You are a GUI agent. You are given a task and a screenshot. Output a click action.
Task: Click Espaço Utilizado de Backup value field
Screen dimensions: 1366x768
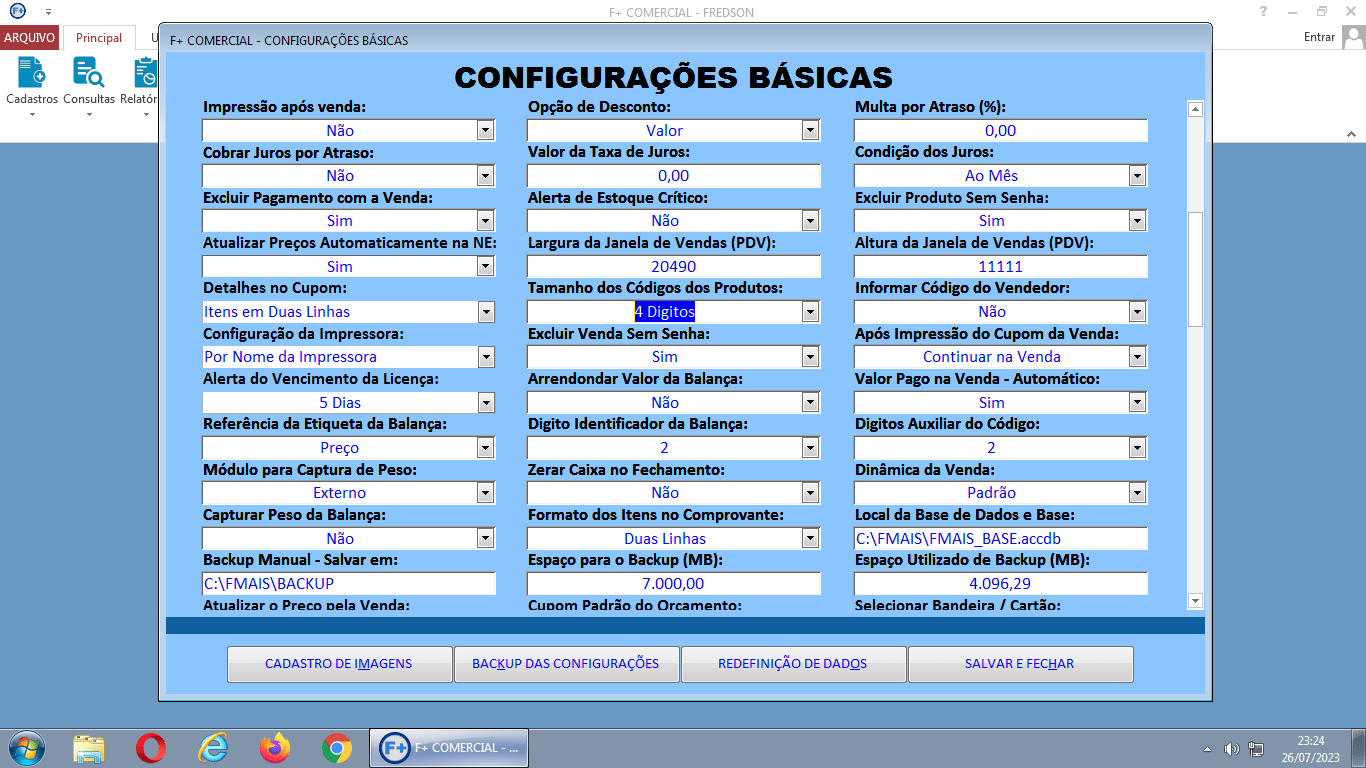(1000, 583)
